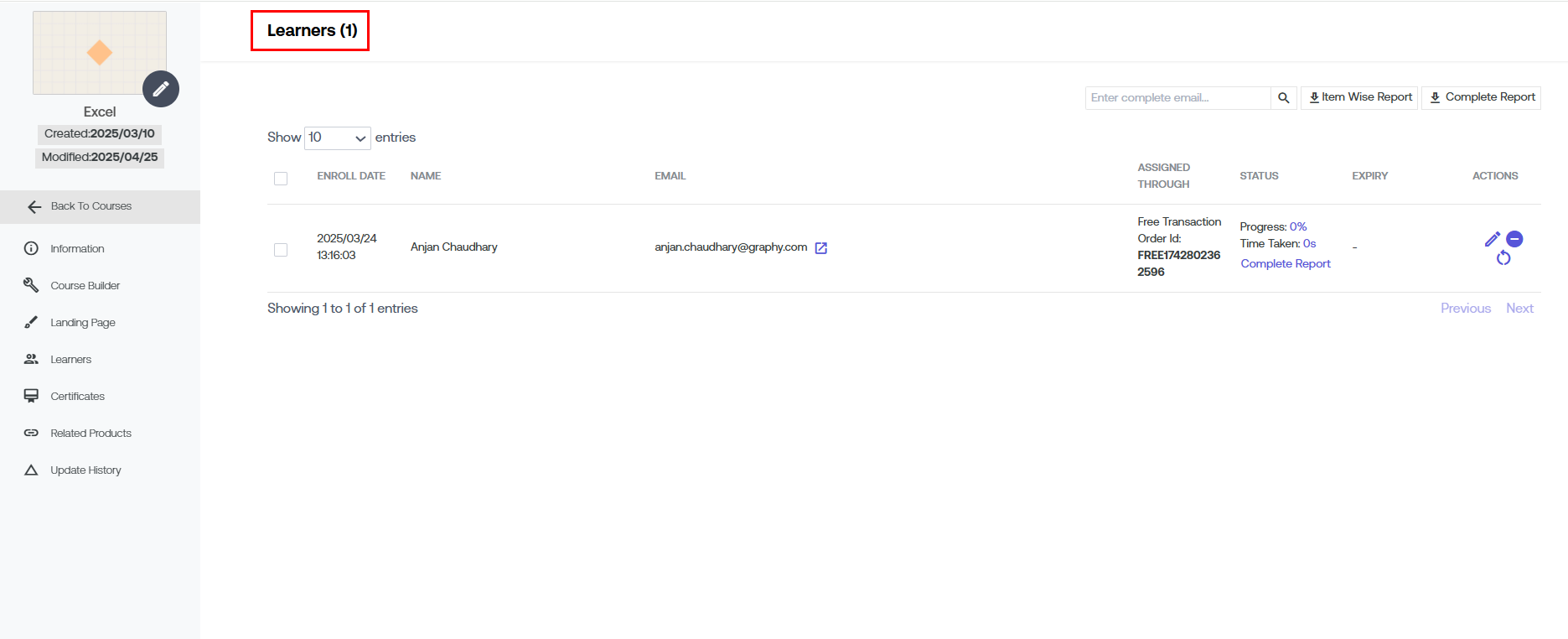Tick the checkbox for Anjan Chaudhary

[281, 250]
